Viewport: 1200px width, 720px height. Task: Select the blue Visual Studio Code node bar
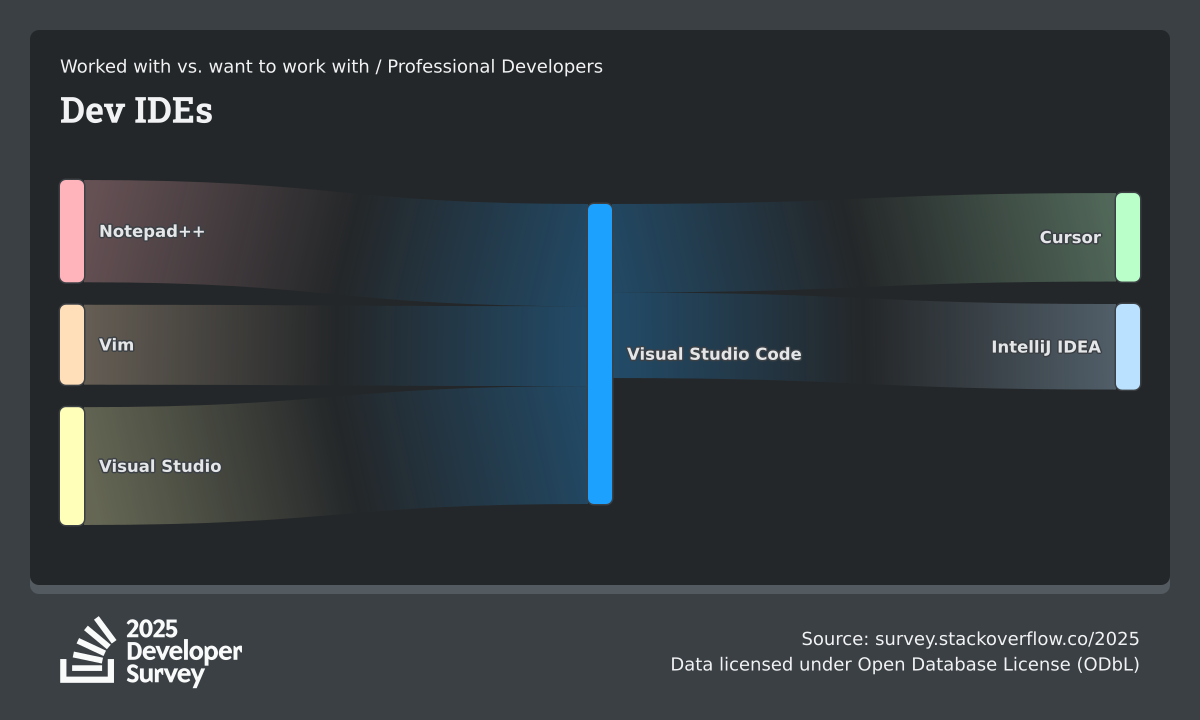click(600, 354)
